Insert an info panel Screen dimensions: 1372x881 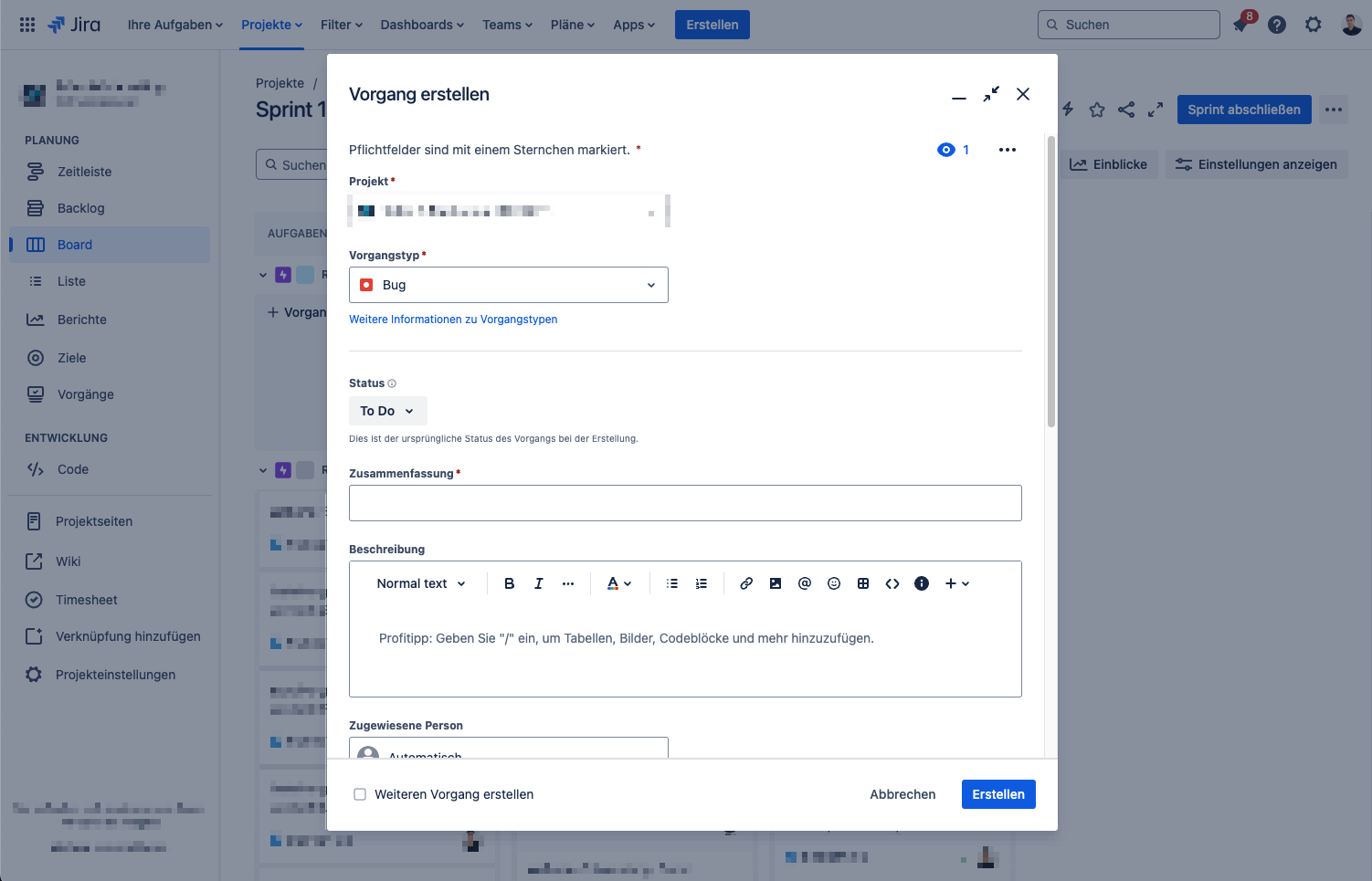(922, 583)
